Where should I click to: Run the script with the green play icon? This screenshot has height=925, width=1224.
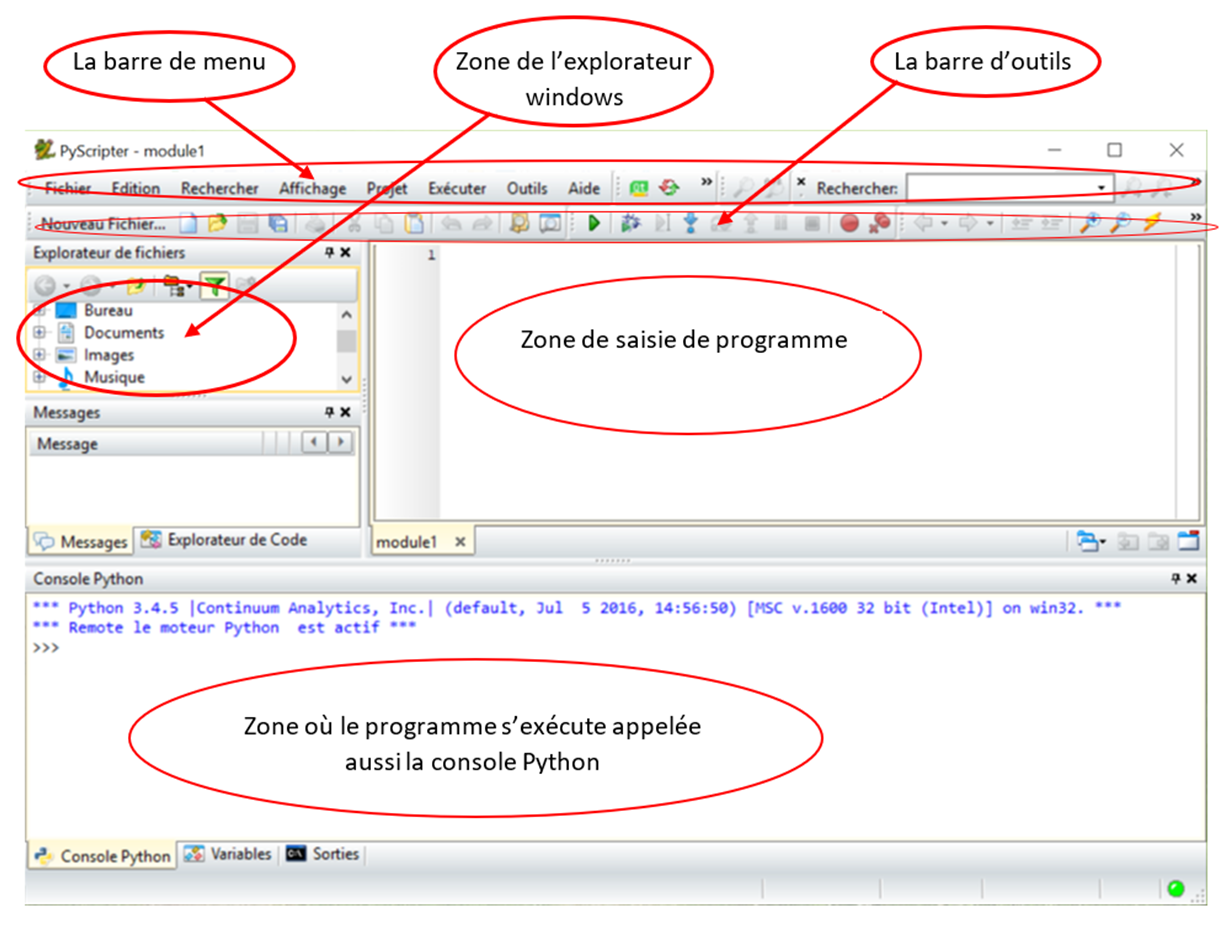[593, 224]
